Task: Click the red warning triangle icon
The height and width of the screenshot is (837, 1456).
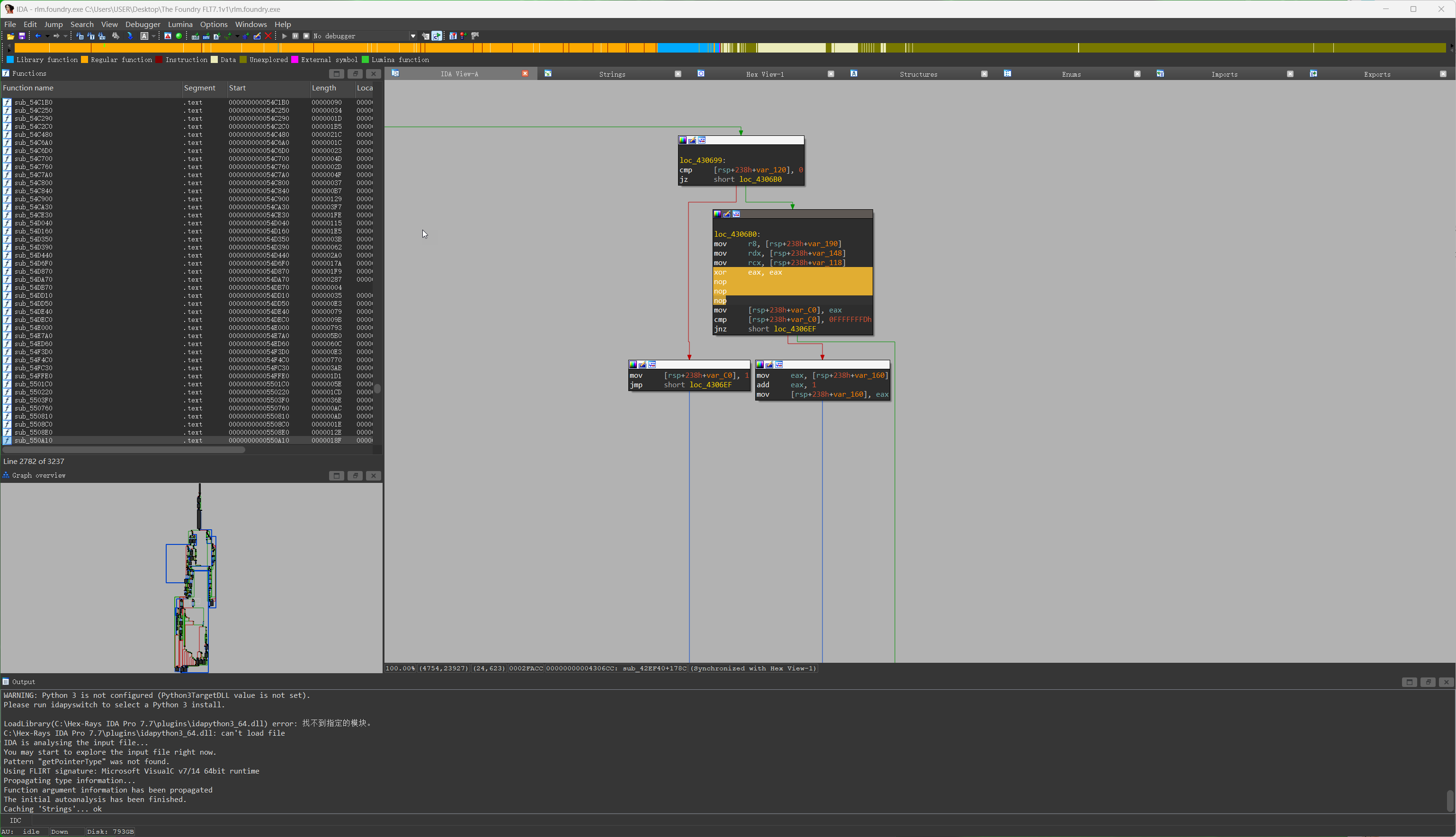Action: pyautogui.click(x=167, y=36)
